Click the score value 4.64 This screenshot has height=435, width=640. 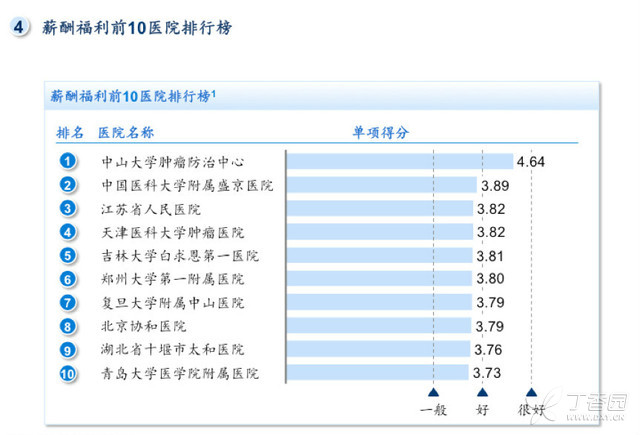(531, 162)
